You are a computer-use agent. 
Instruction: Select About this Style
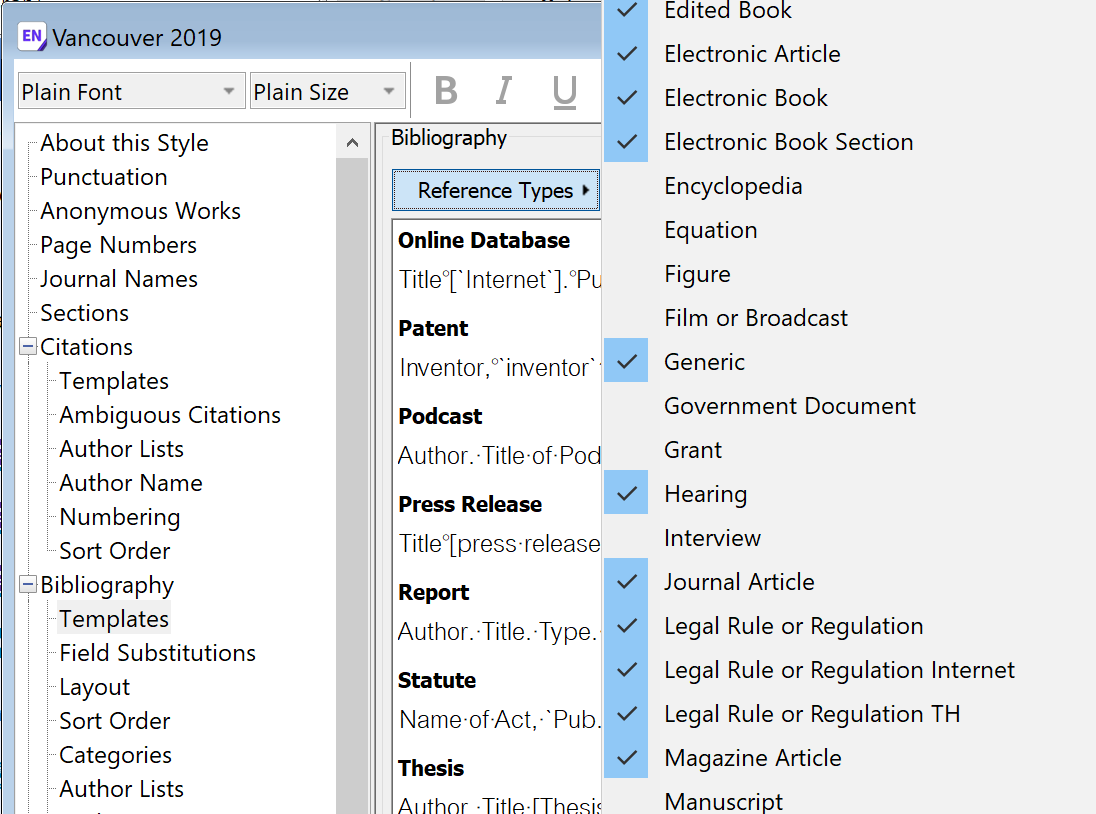click(124, 143)
